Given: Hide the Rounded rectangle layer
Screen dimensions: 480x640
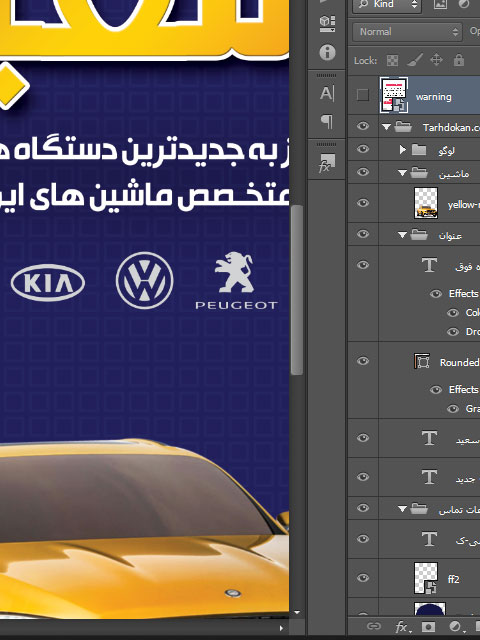Looking at the screenshot, I should (362, 361).
